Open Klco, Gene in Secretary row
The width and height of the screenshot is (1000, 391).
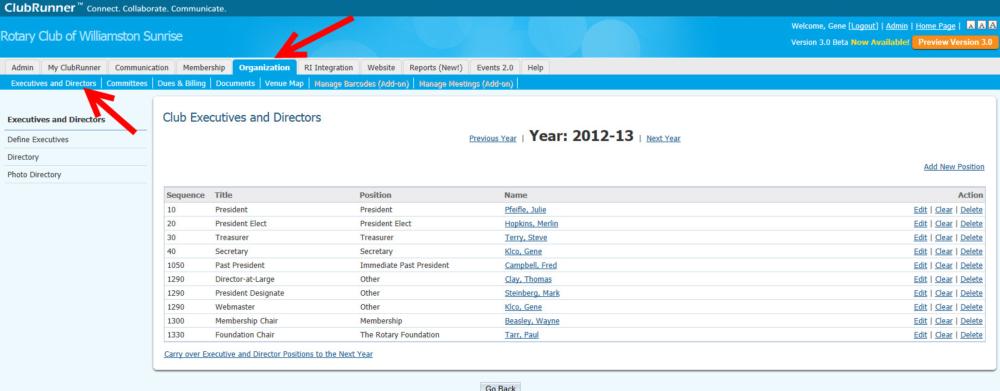(x=523, y=252)
